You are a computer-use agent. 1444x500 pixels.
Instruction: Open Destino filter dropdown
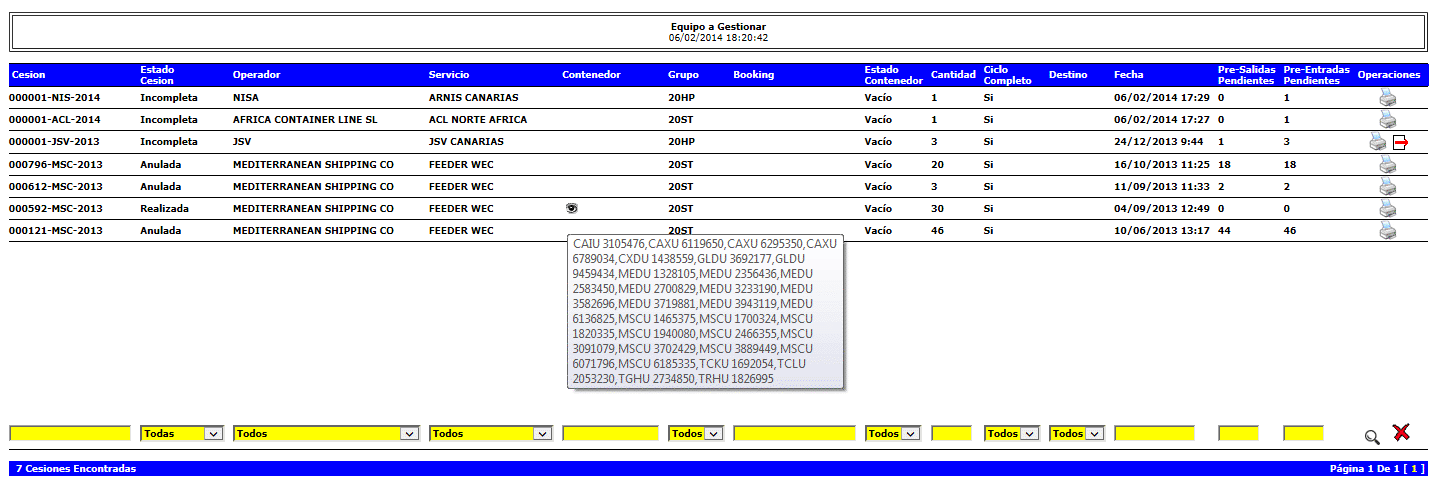click(1077, 434)
